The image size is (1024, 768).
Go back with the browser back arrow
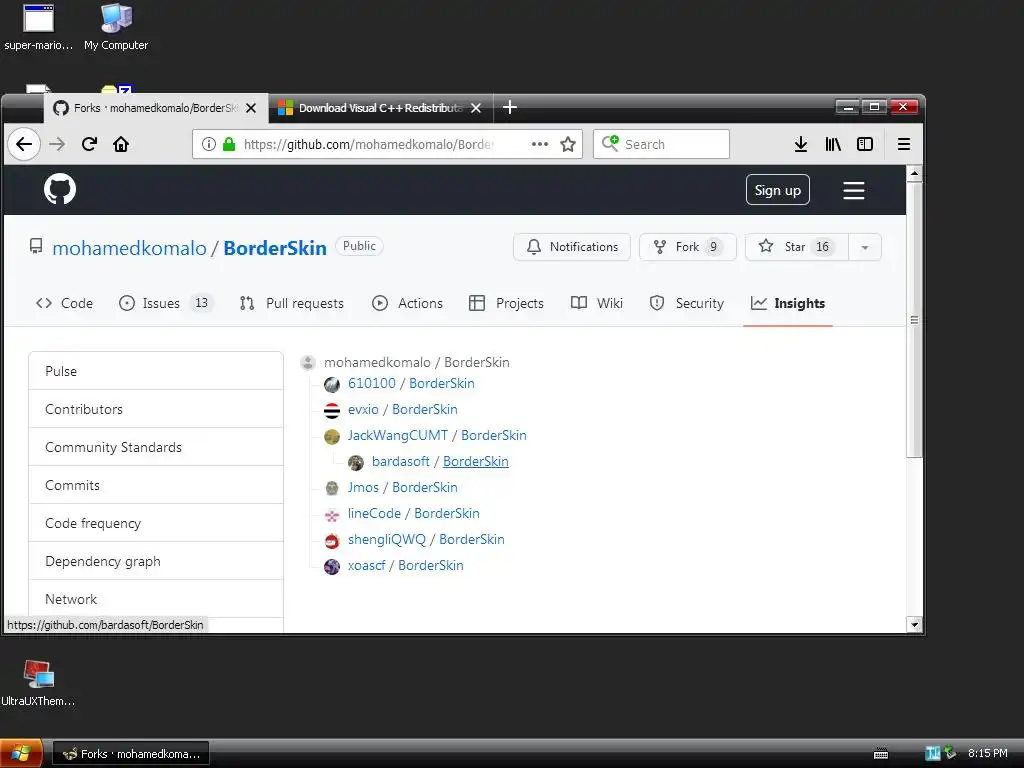pyautogui.click(x=24, y=144)
